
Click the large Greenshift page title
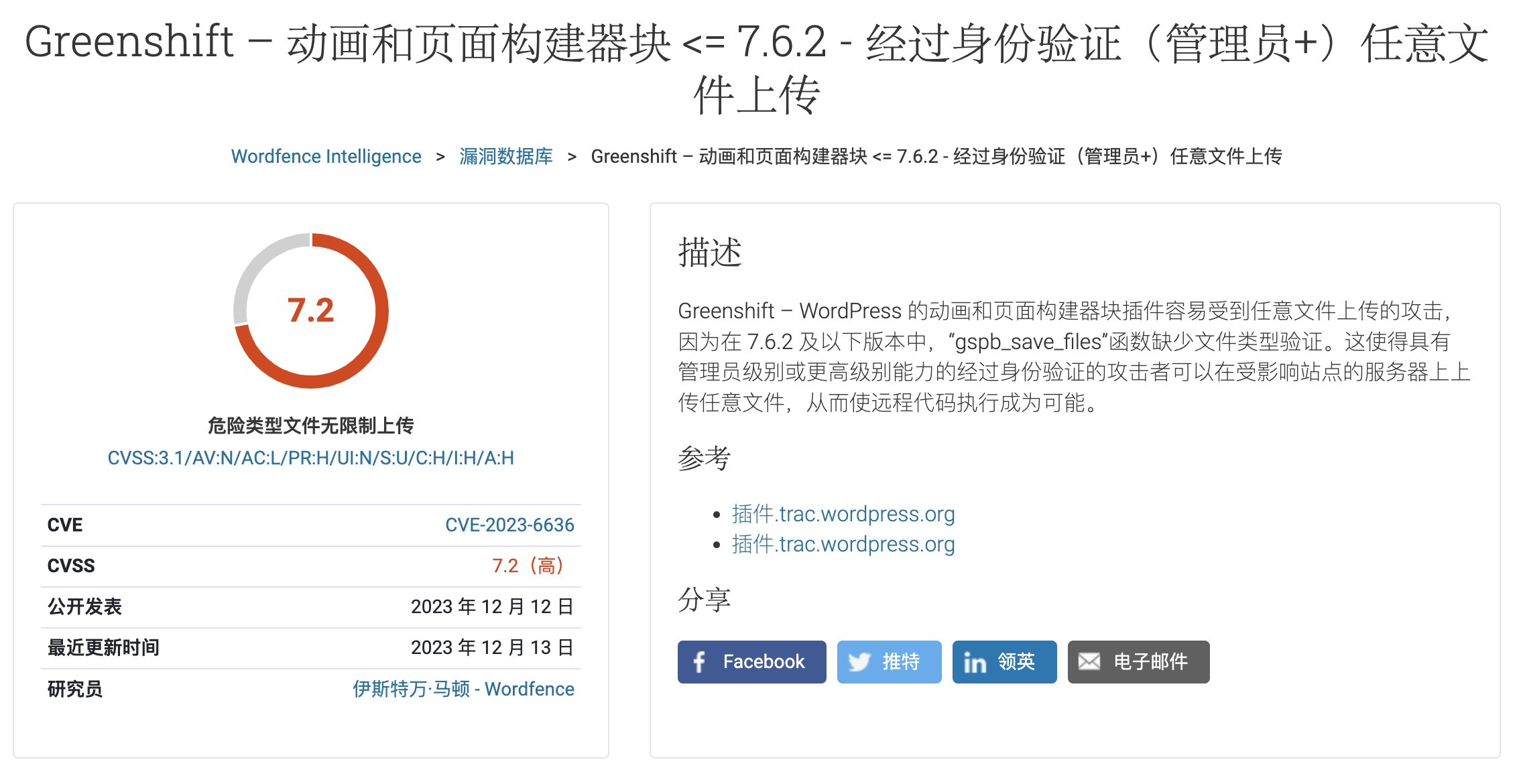click(757, 68)
